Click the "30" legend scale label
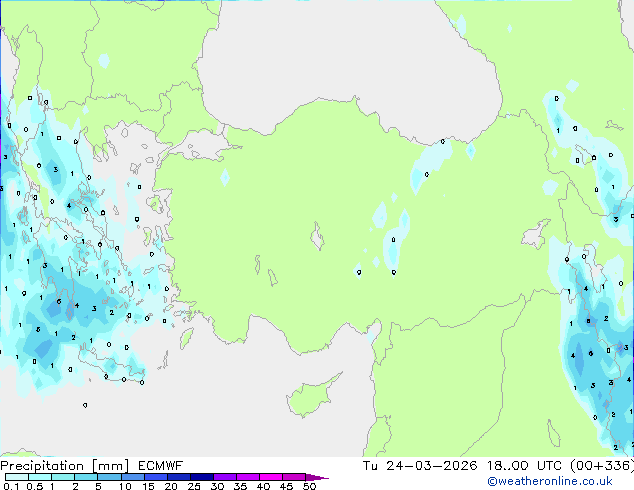This screenshot has width=634, height=490. (217, 486)
